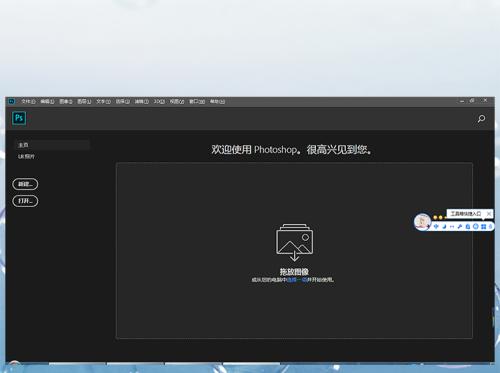Click the moon icon in floating bar
Image resolution: width=500 pixels, height=373 pixels.
(444, 227)
